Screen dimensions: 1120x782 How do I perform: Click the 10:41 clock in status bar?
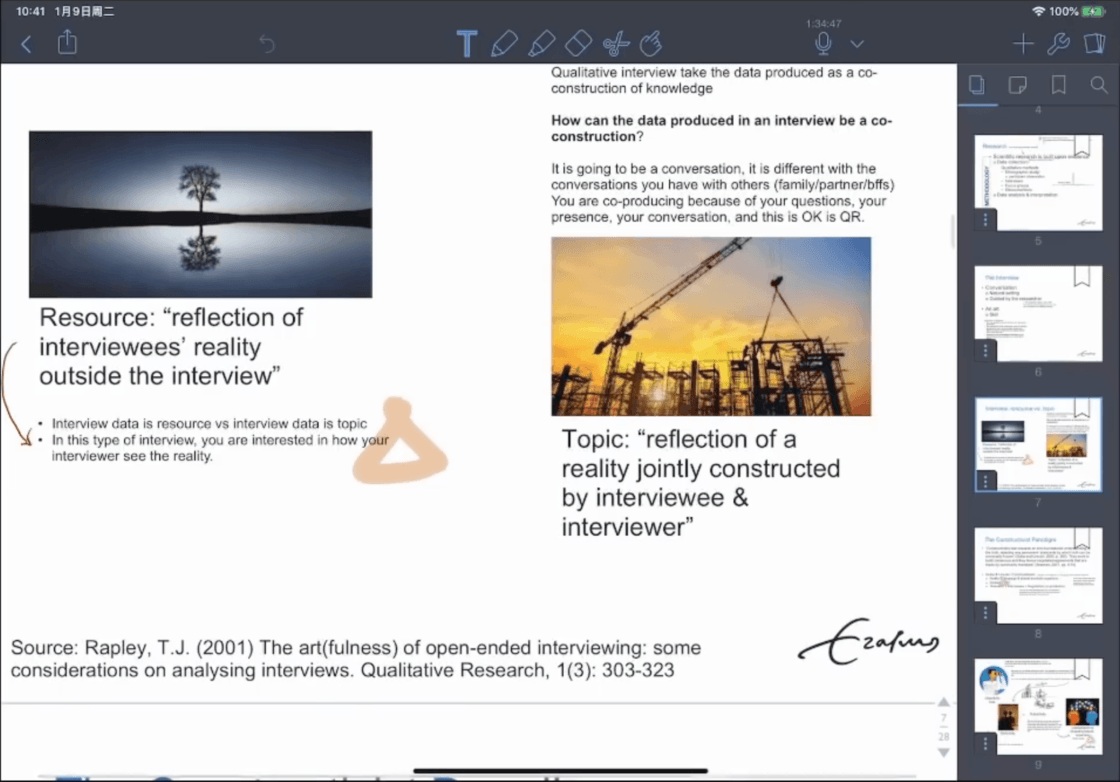pyautogui.click(x=30, y=11)
